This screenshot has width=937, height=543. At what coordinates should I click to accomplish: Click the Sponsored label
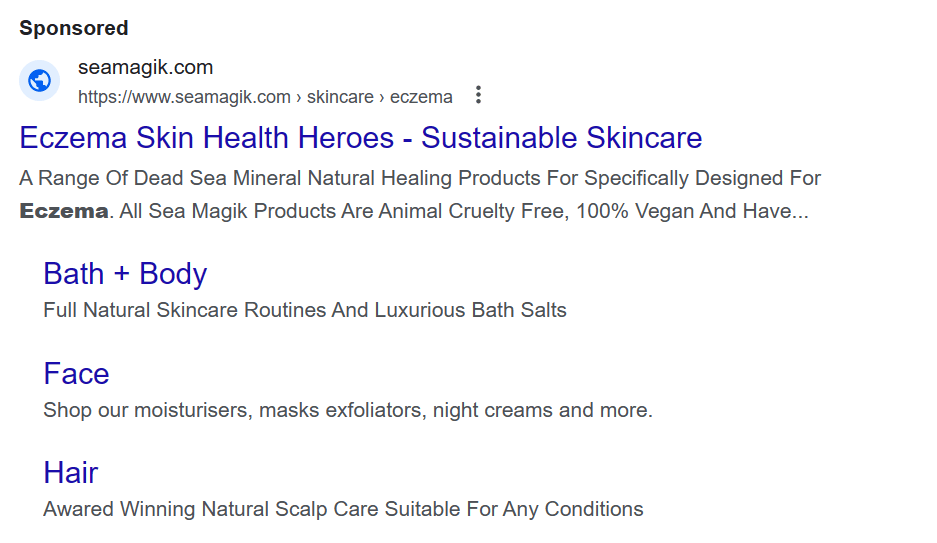(x=74, y=28)
